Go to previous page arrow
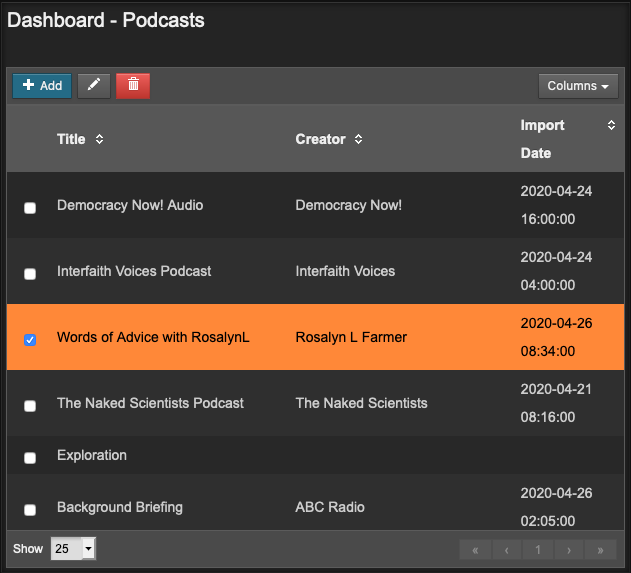Image resolution: width=631 pixels, height=573 pixels. point(507,549)
